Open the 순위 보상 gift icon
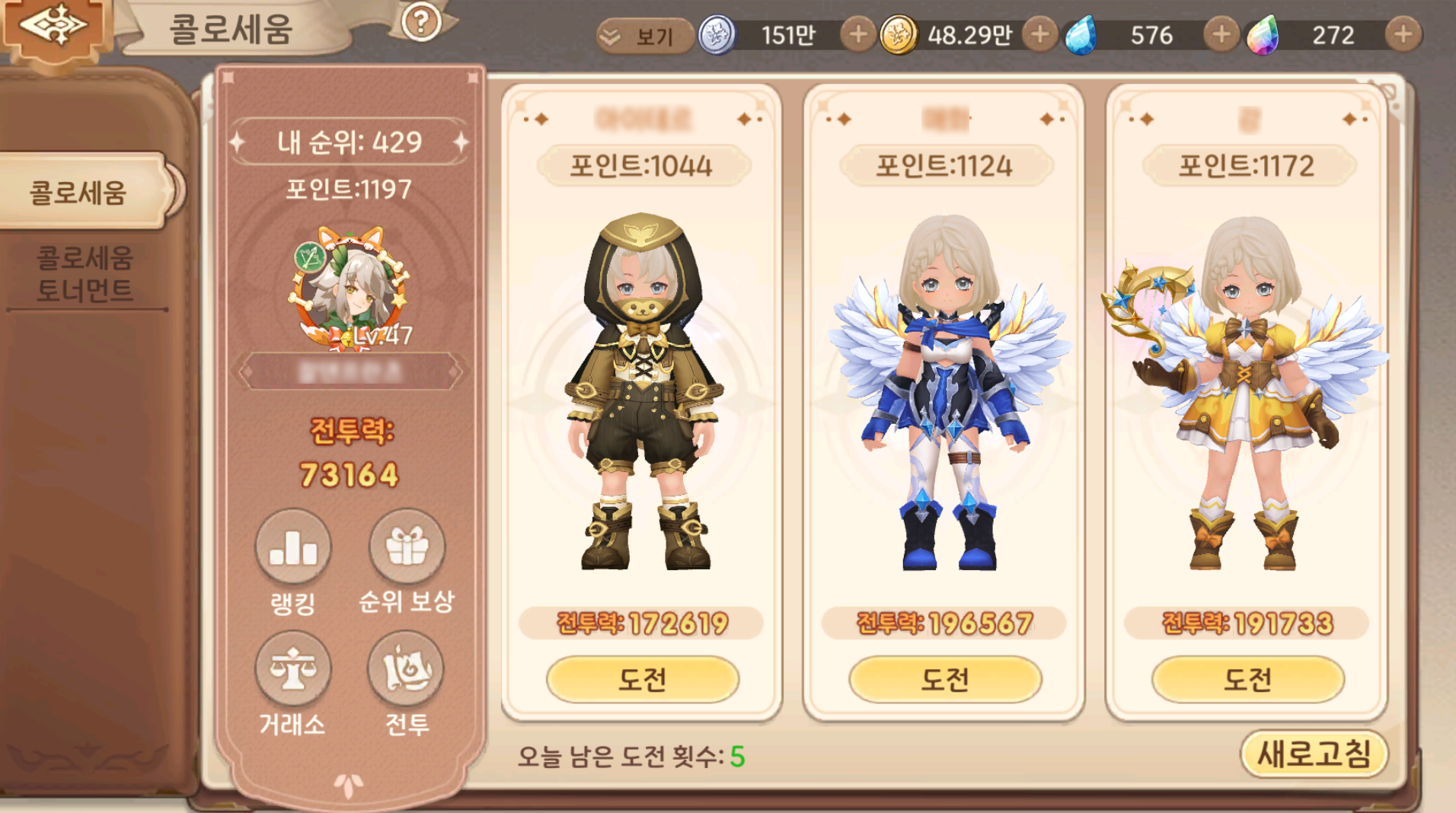The height and width of the screenshot is (813, 1456). [407, 547]
